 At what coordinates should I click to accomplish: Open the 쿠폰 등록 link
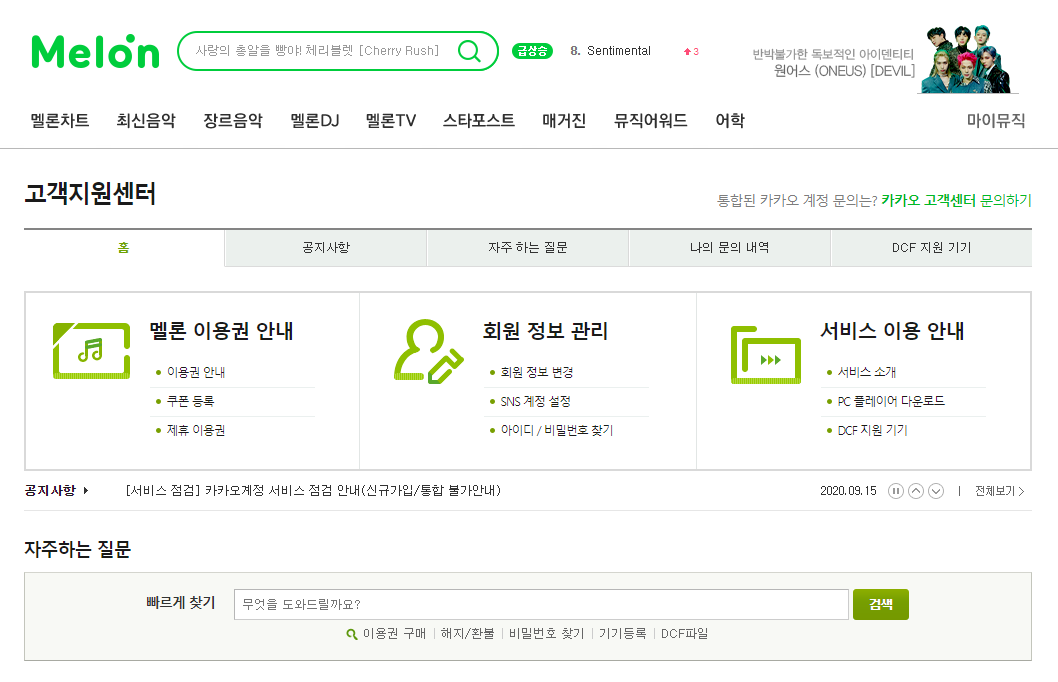190,401
